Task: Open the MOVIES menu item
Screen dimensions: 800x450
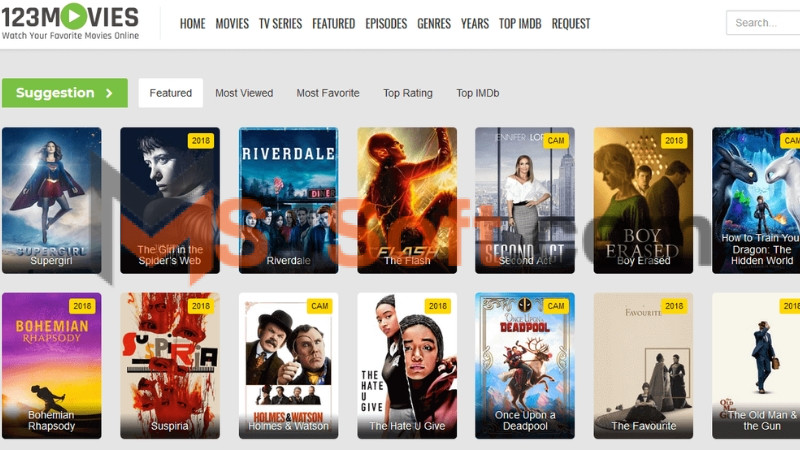Action: tap(232, 23)
